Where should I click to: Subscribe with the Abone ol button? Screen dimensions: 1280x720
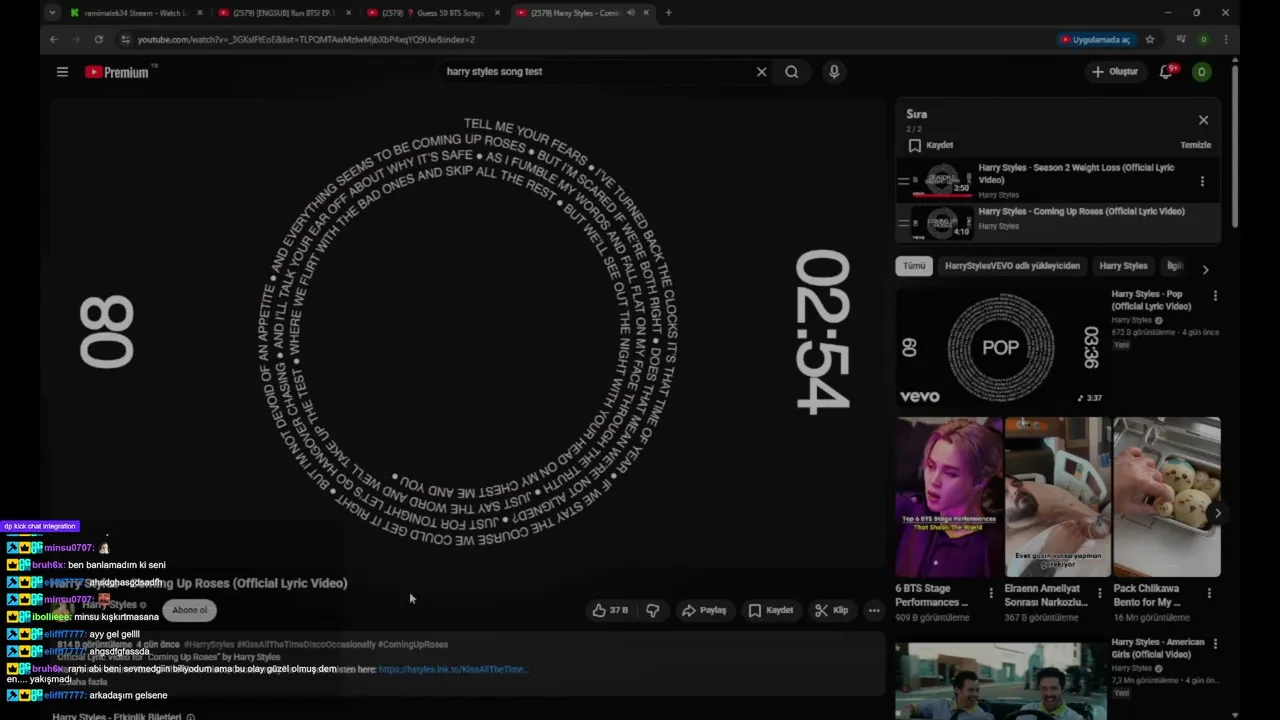pyautogui.click(x=189, y=610)
